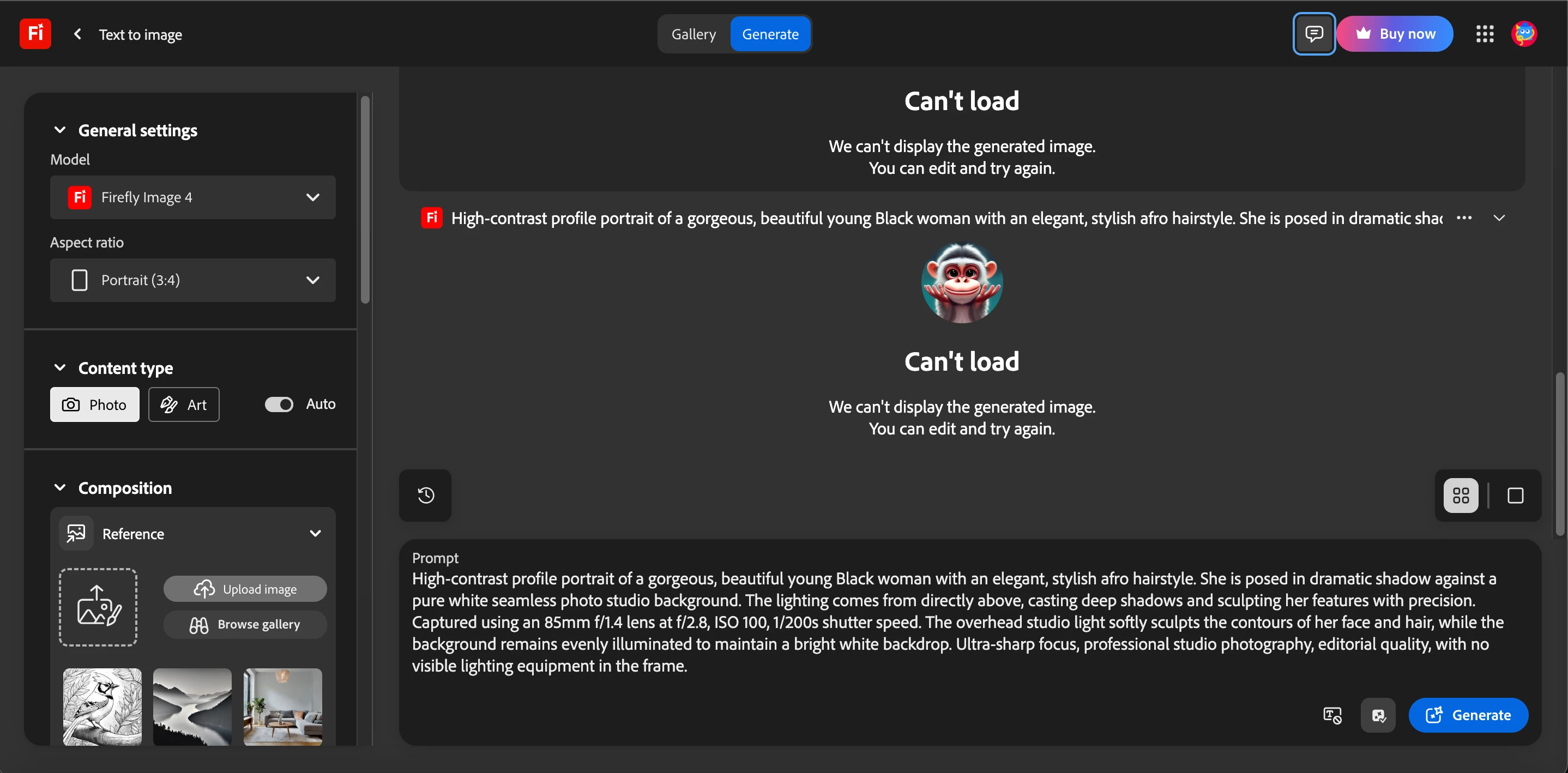
Task: Click the Adobe Firefly home logo
Action: click(x=35, y=33)
